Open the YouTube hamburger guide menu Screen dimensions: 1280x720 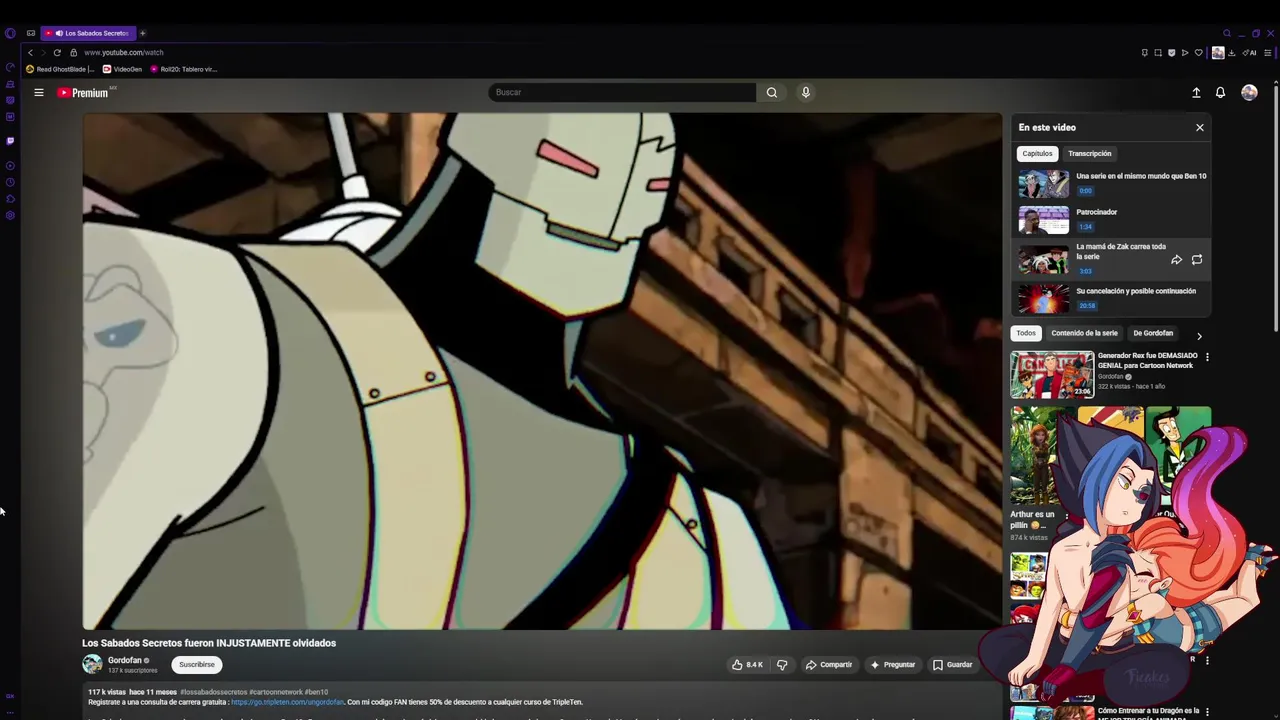[x=39, y=92]
